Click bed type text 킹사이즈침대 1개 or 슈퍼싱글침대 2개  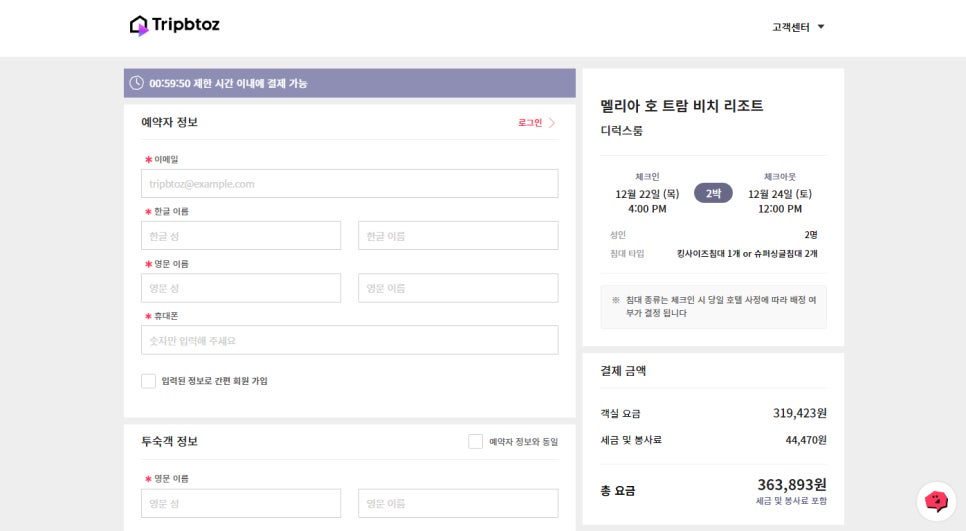pyautogui.click(x=747, y=253)
